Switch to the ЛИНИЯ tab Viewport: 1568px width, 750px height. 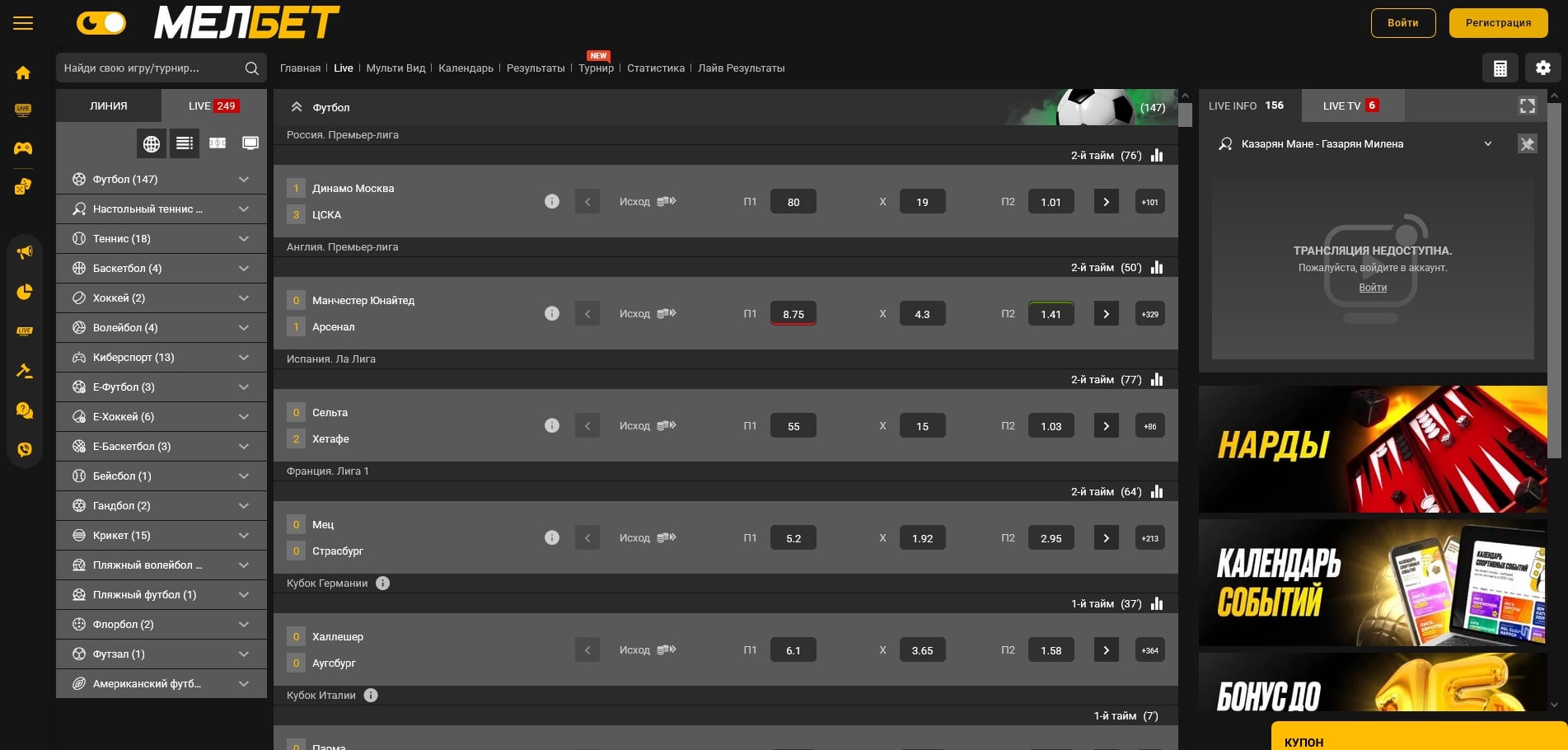click(x=109, y=106)
